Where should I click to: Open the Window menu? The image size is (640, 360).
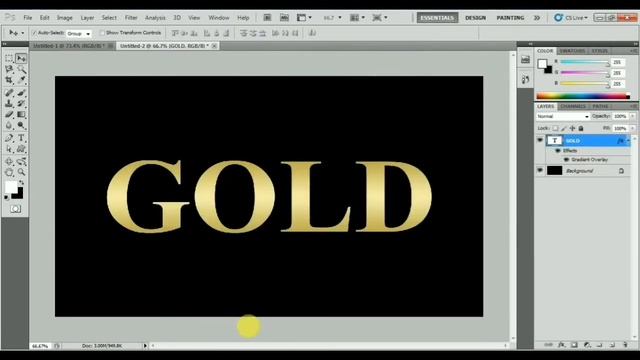219,18
